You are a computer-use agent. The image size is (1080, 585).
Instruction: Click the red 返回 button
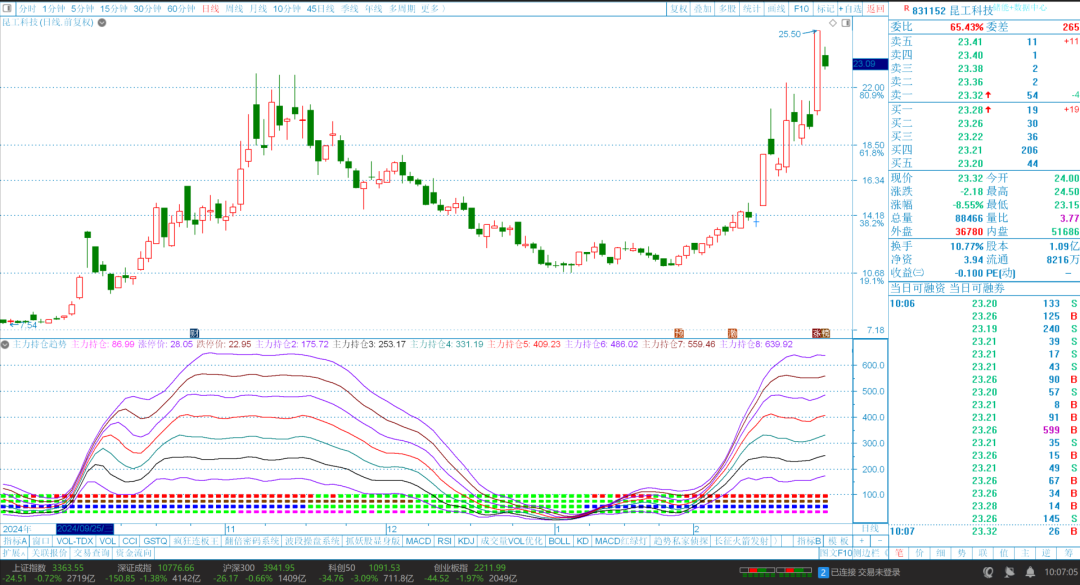[875, 9]
